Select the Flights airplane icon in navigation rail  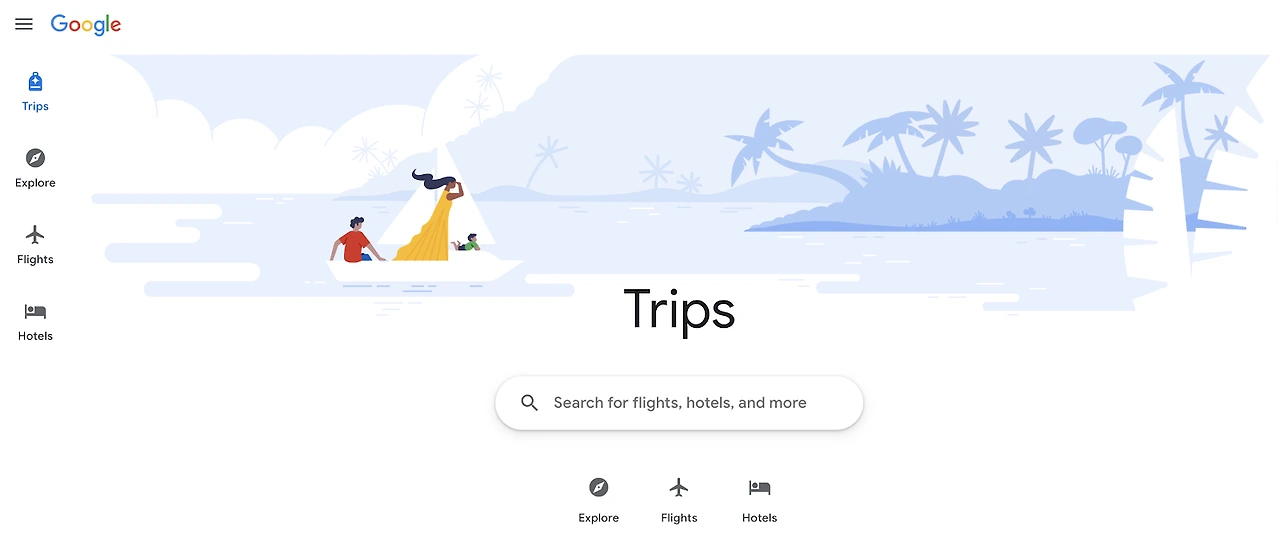coord(35,235)
